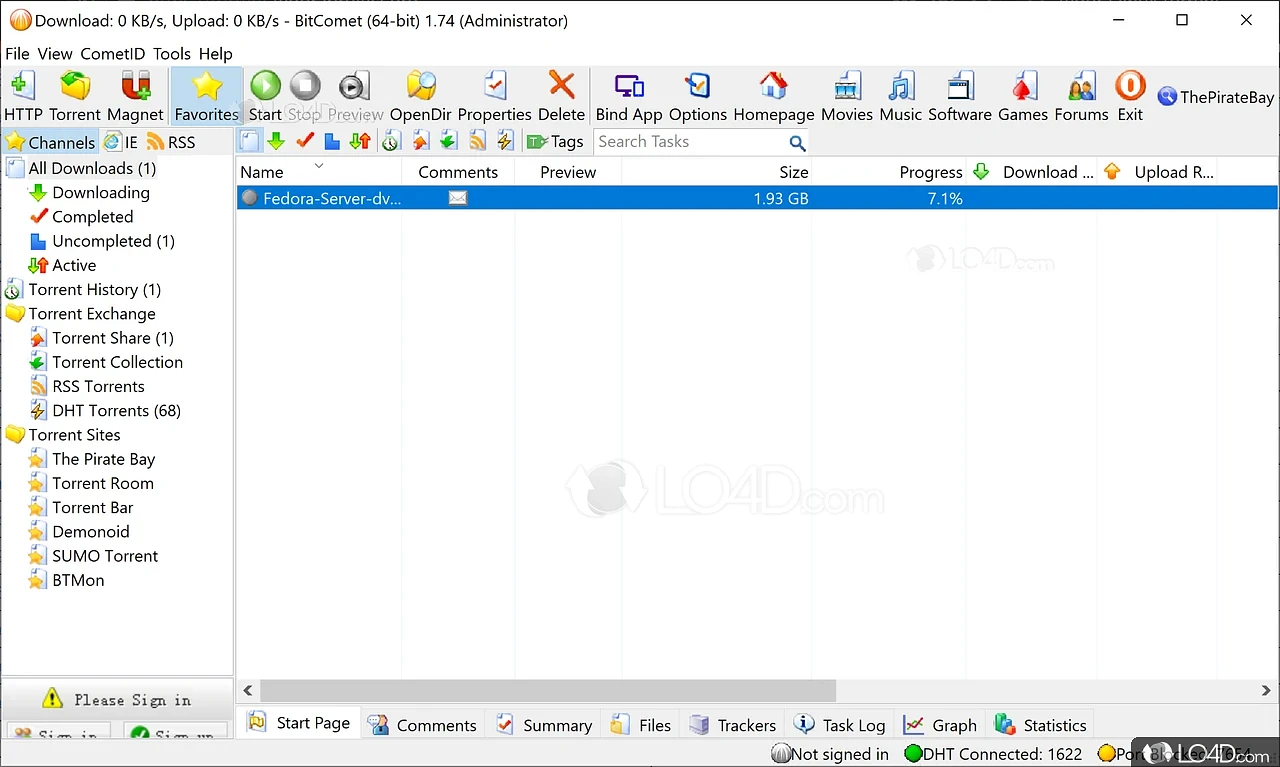The image size is (1280, 767).
Task: Open the Forums toolbar shortcut
Action: pyautogui.click(x=1081, y=96)
